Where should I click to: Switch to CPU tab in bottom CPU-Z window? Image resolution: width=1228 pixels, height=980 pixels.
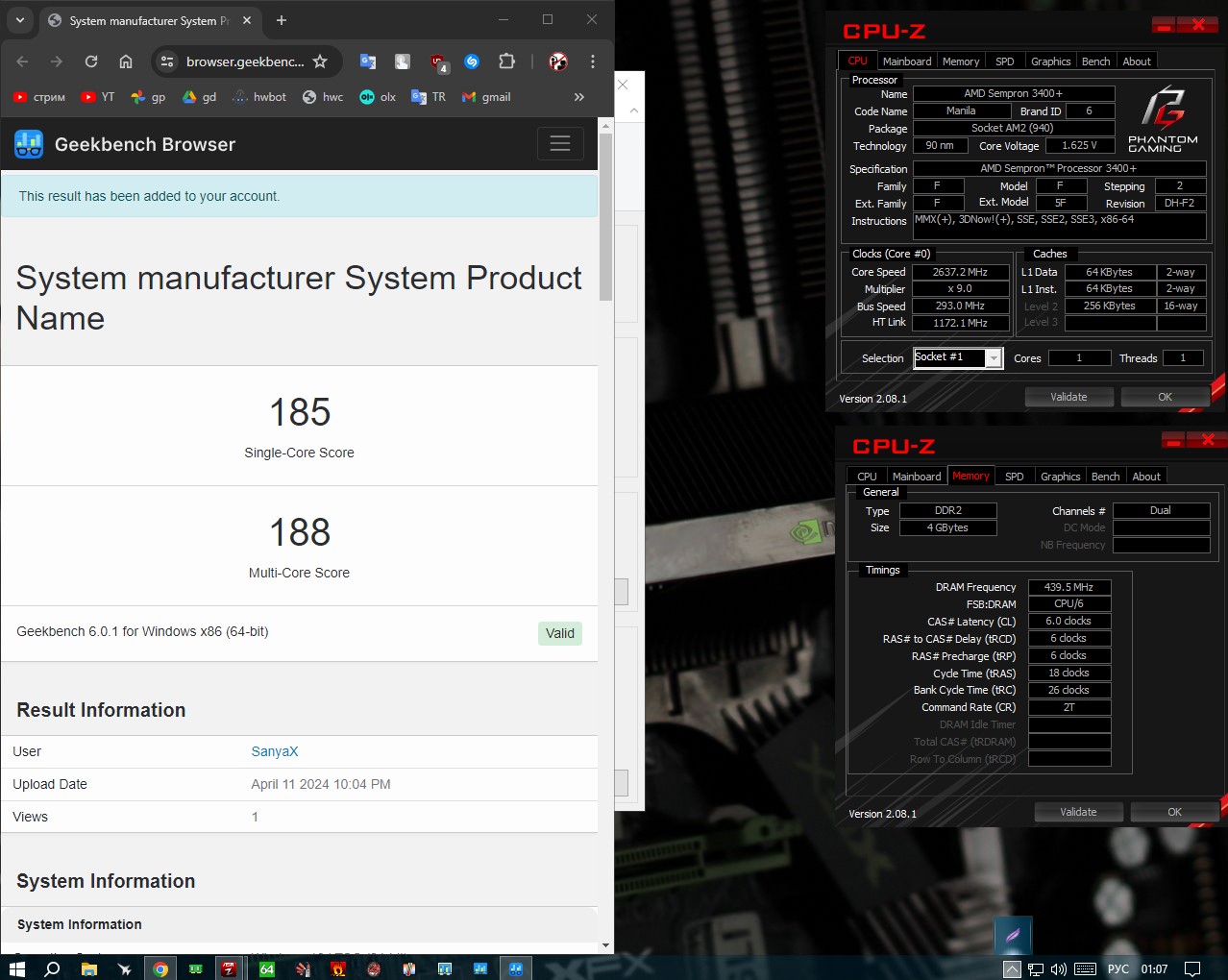pyautogui.click(x=867, y=477)
